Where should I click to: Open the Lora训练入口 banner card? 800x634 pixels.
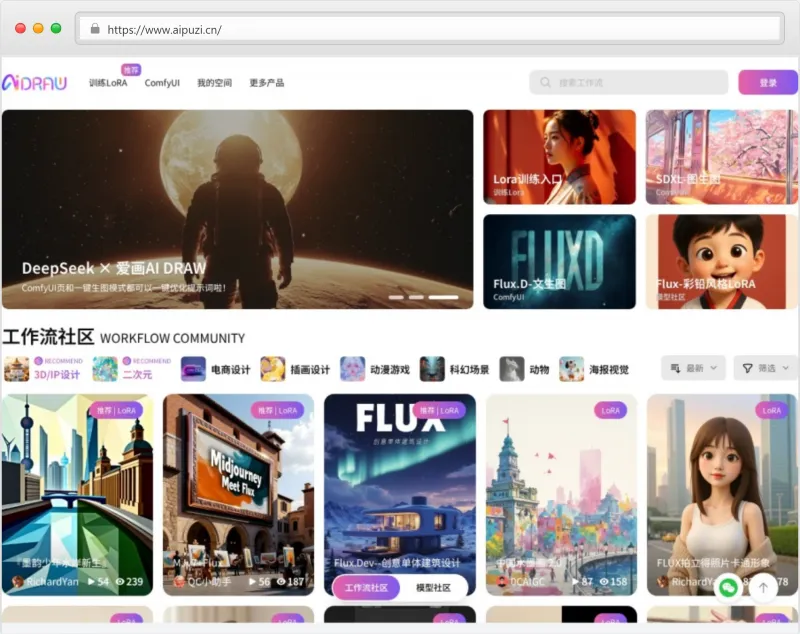click(559, 157)
